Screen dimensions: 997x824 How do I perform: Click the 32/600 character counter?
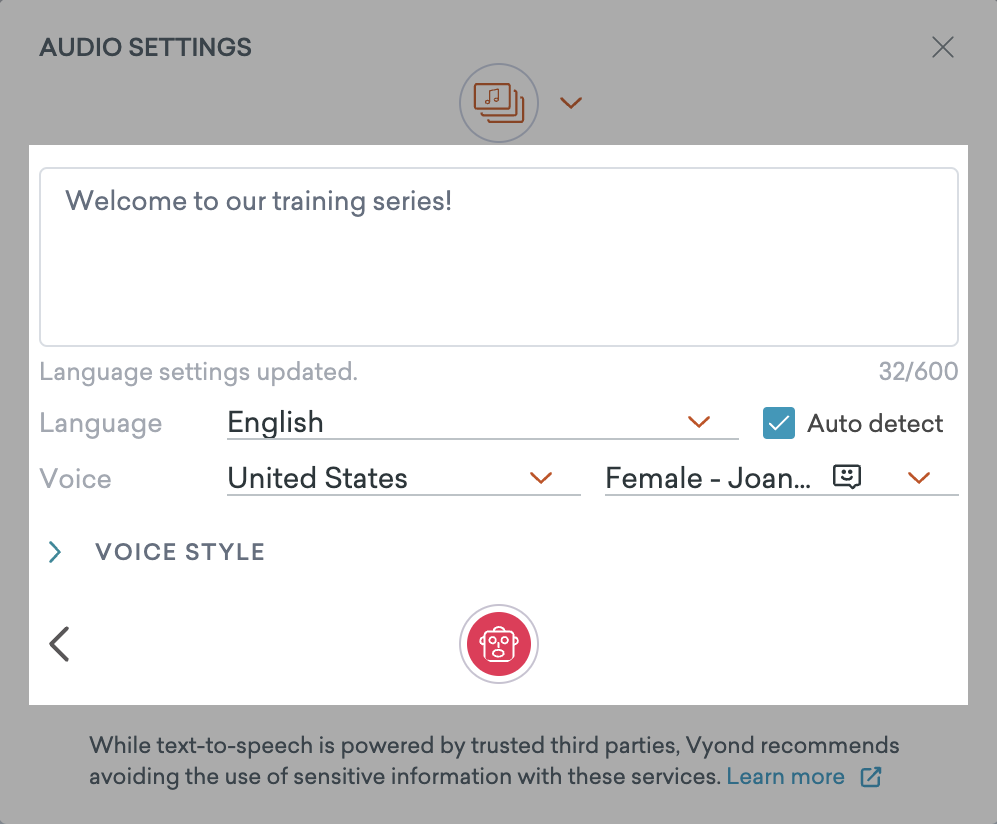(x=918, y=371)
